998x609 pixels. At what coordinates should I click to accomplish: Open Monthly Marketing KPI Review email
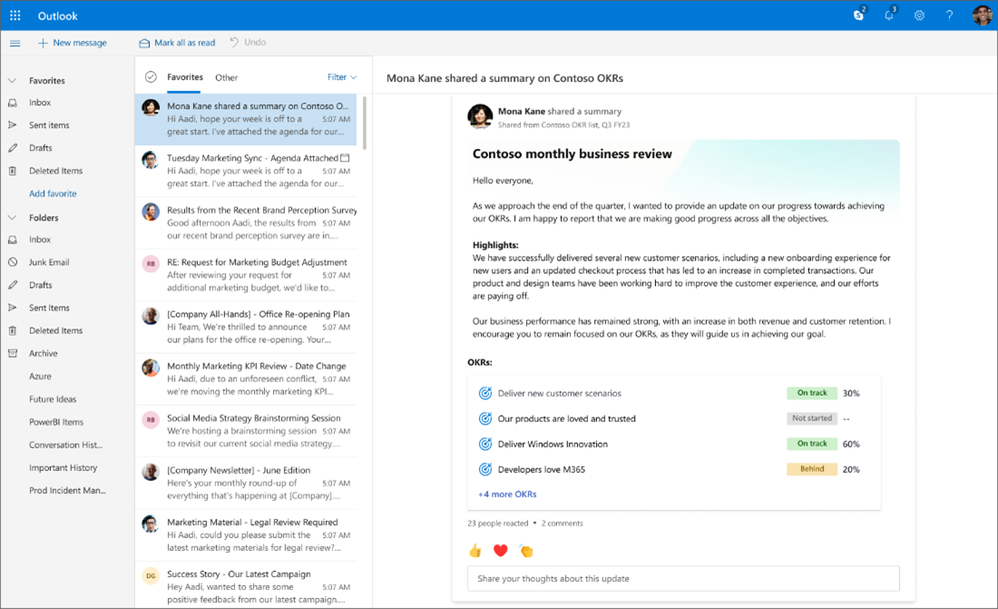[x=246, y=379]
